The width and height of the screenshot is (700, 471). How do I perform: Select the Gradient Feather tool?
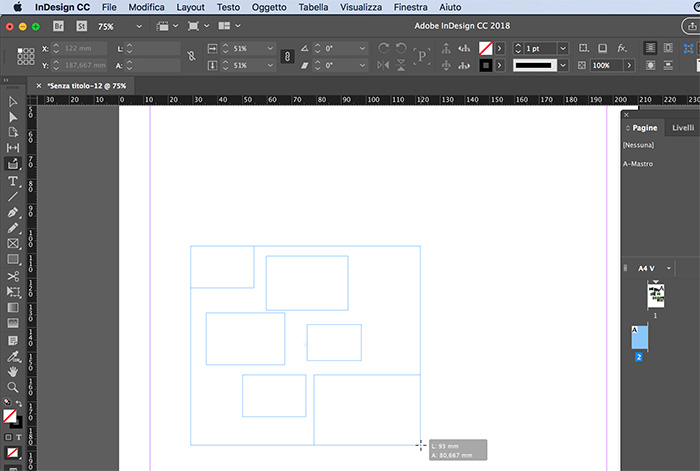(13, 323)
